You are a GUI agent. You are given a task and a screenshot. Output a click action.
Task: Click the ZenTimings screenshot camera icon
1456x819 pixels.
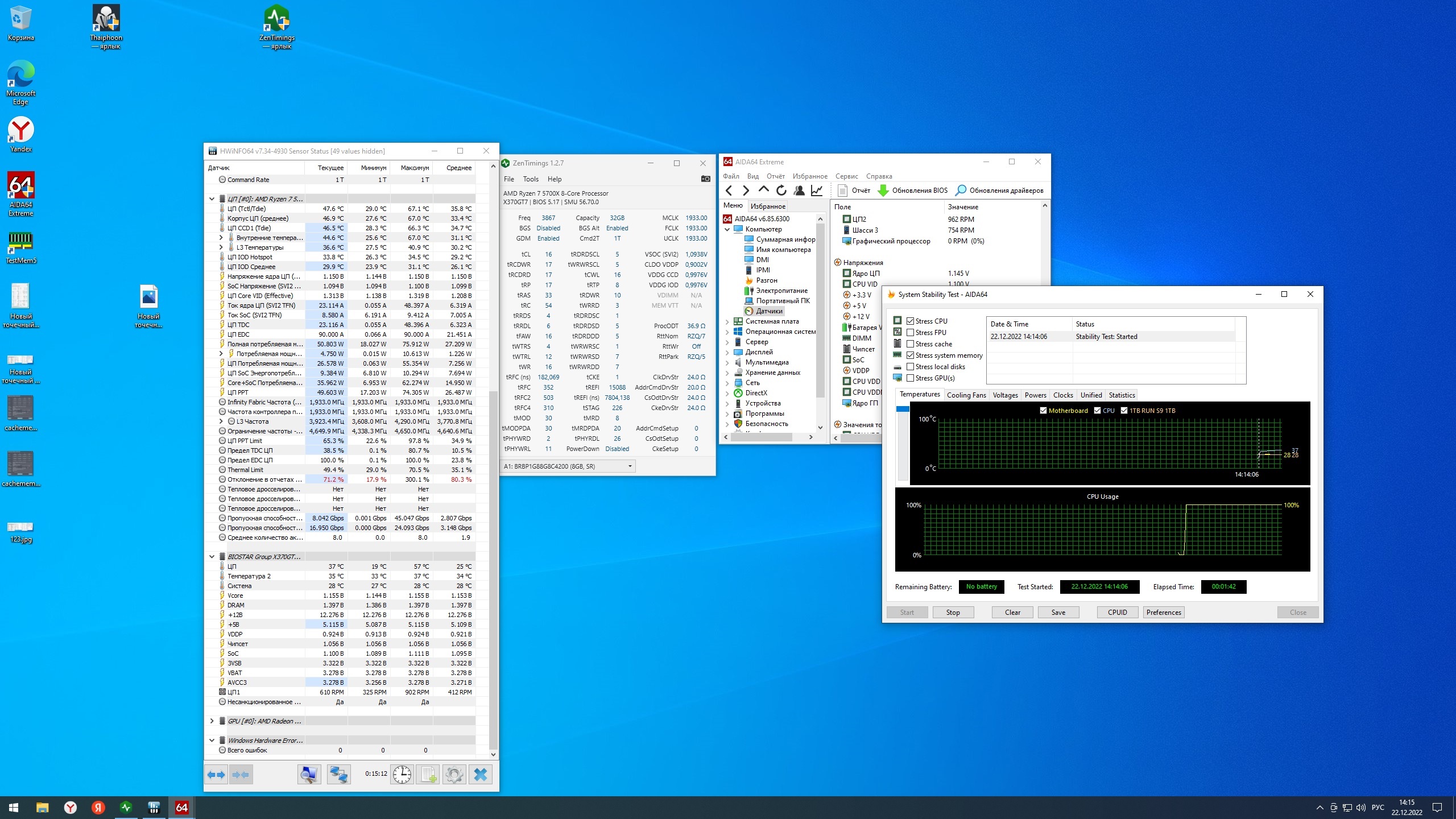[x=705, y=179]
